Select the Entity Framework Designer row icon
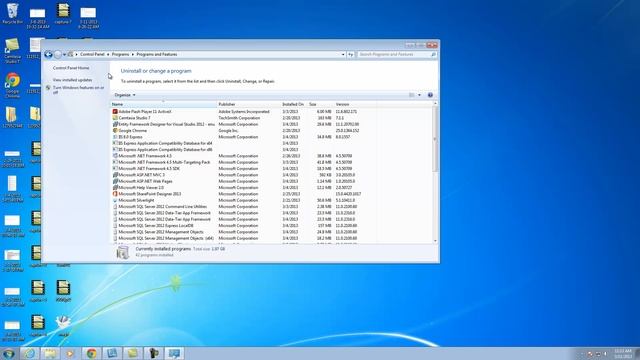 click(x=115, y=124)
